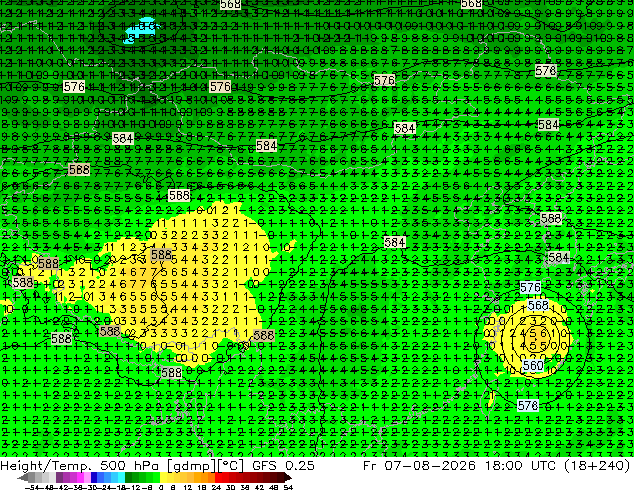Click the left gray arrow end of the color scale

[23, 478]
